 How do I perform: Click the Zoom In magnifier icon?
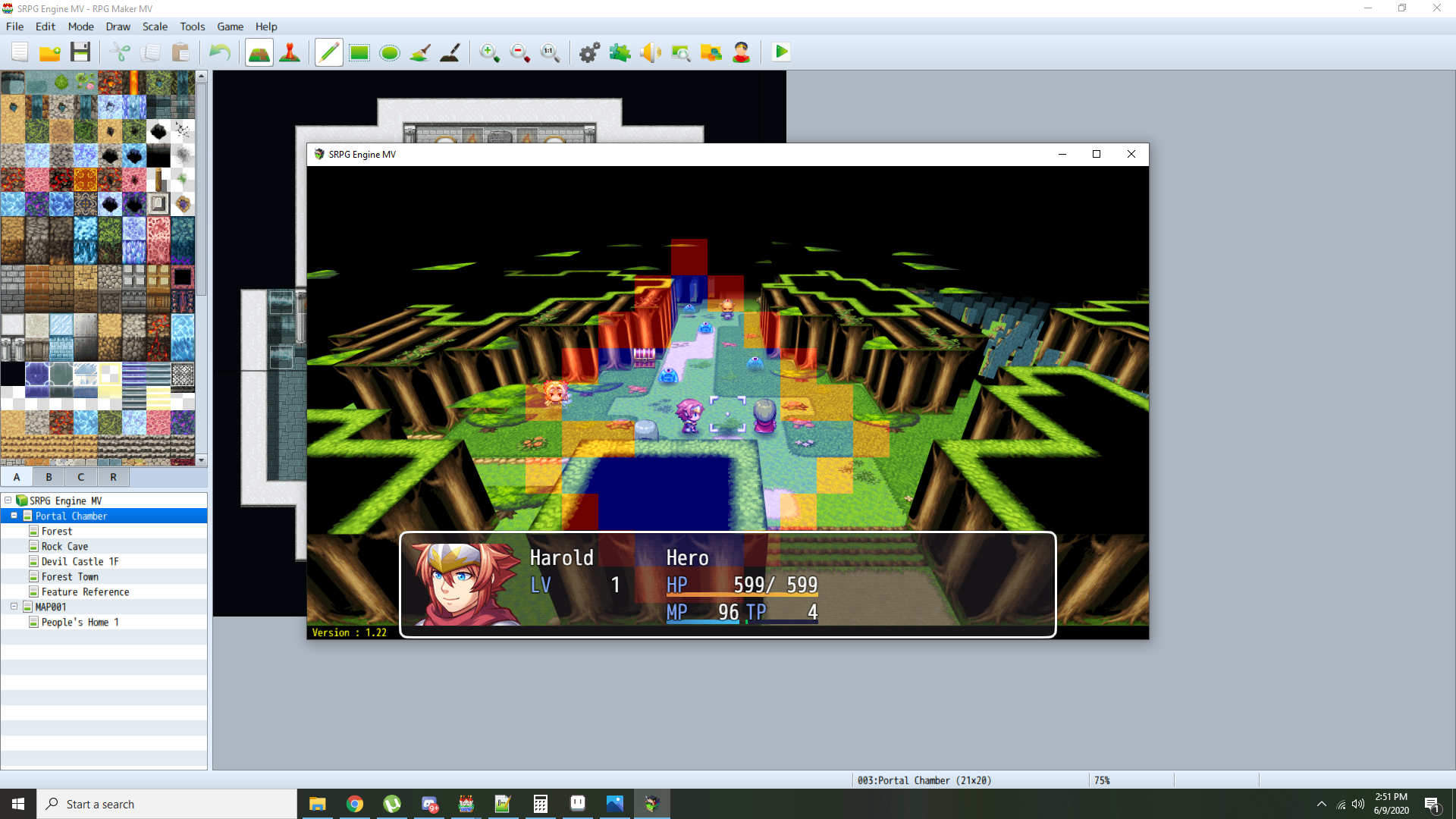[x=490, y=52]
